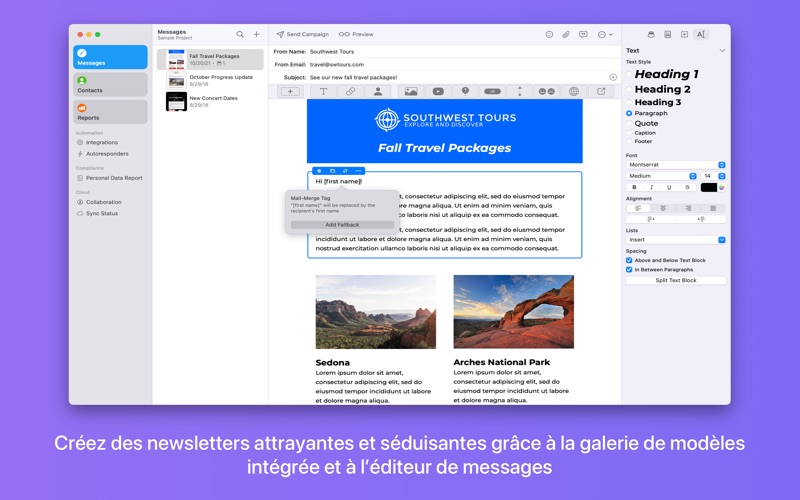Viewport: 800px width, 500px height.
Task: Select the Quote text style
Action: tap(642, 123)
